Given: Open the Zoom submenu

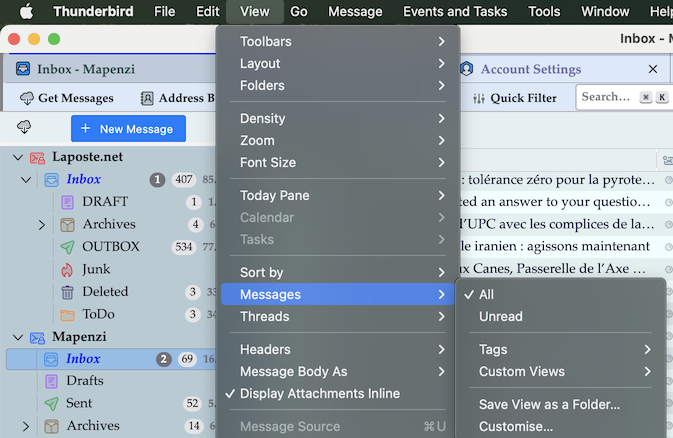Looking at the screenshot, I should 337,140.
